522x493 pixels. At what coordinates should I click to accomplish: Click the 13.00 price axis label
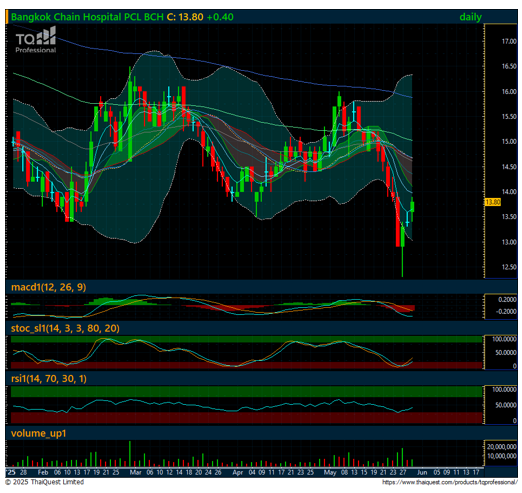point(509,242)
